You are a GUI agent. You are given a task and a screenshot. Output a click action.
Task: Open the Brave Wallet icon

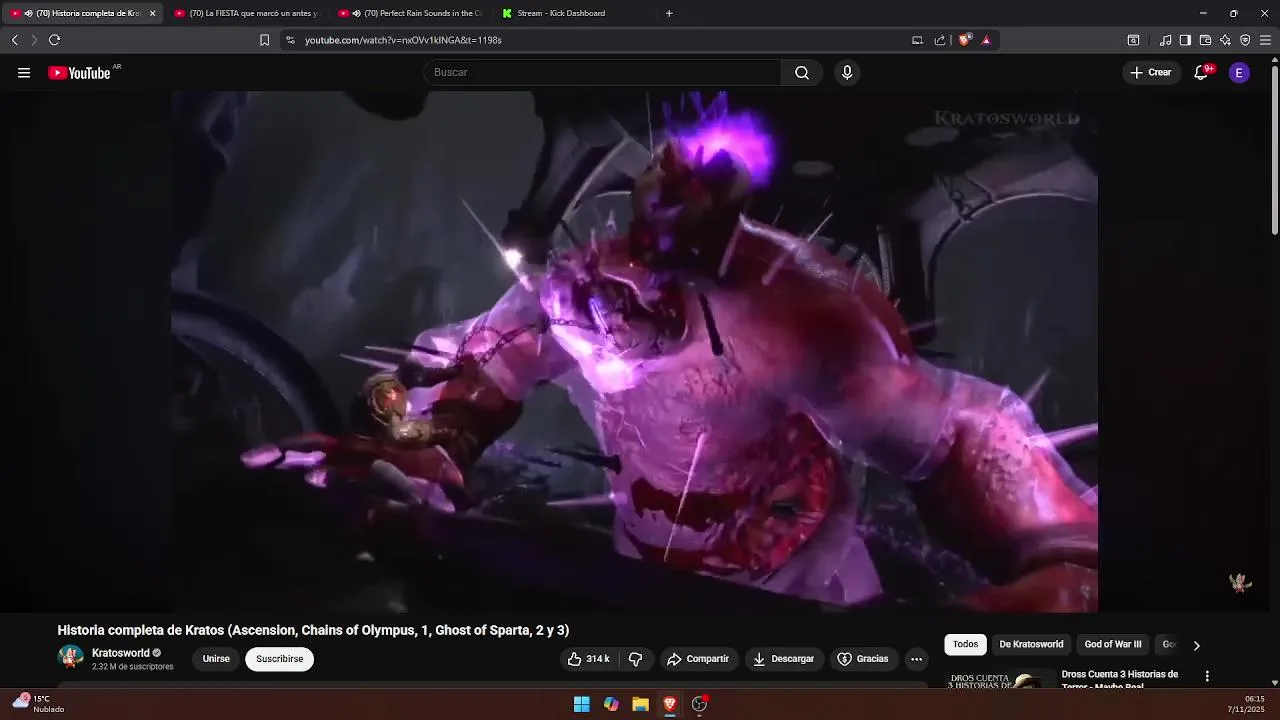(x=1205, y=40)
